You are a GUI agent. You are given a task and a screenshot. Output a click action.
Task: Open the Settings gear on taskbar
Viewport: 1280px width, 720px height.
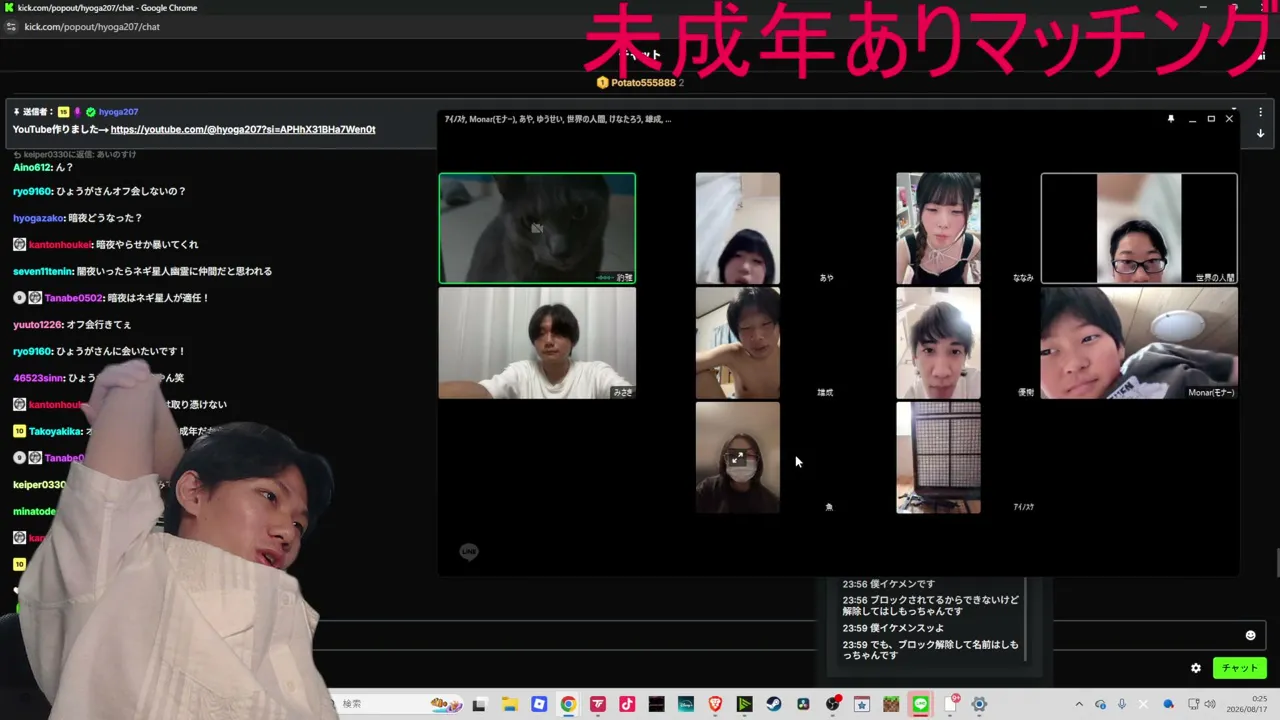980,704
